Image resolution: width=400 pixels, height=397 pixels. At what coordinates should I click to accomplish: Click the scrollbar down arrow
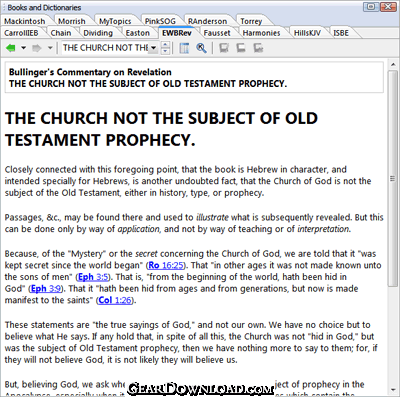coord(393,390)
